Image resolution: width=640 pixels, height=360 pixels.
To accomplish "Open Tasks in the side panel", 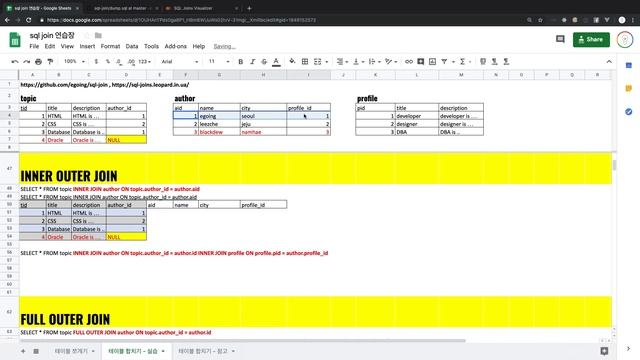I will [x=629, y=111].
